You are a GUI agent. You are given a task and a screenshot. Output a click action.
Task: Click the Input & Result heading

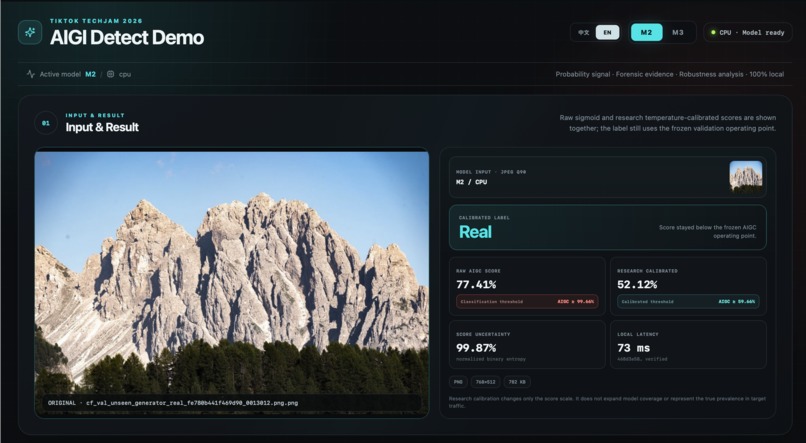(102, 127)
